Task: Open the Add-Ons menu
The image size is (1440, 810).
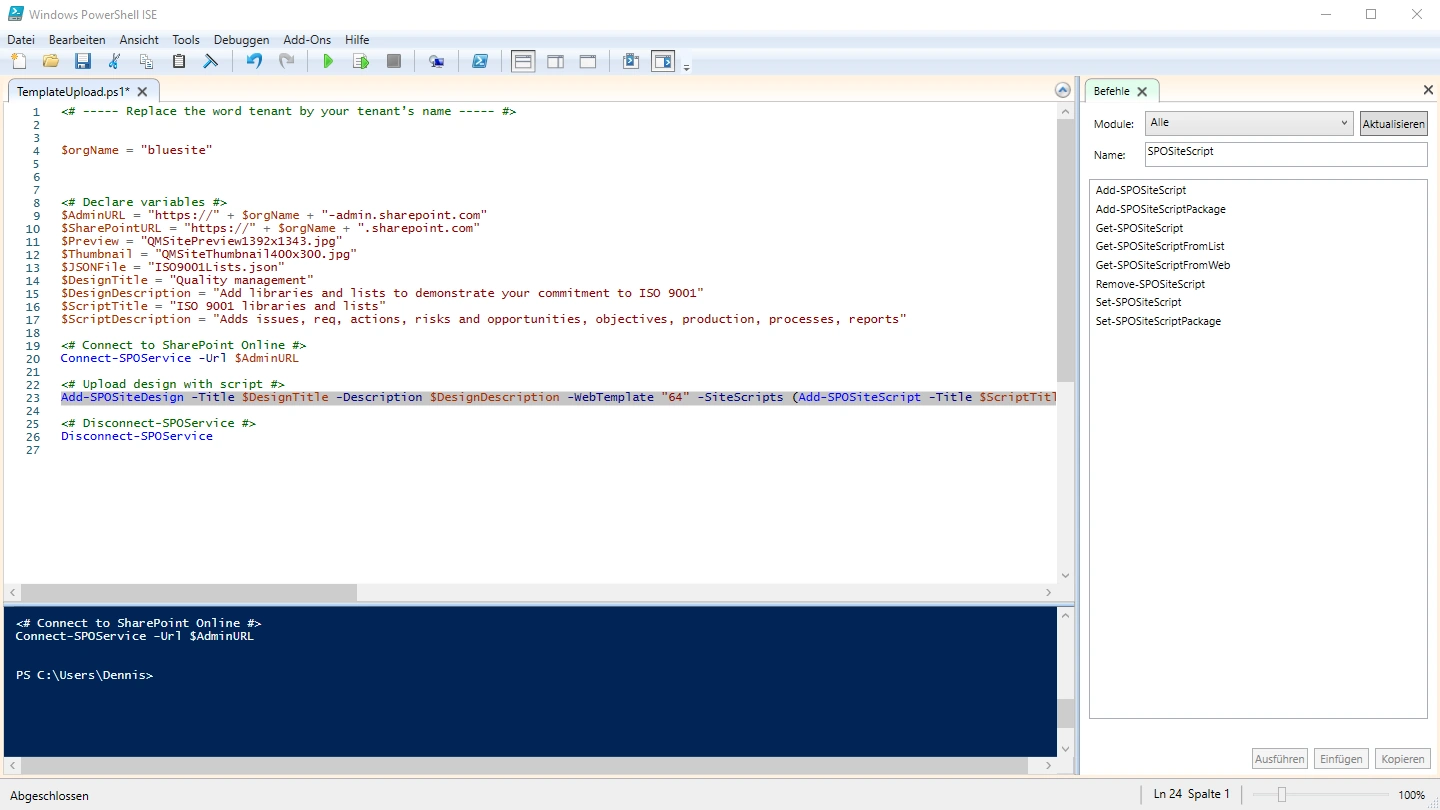Action: coord(307,40)
